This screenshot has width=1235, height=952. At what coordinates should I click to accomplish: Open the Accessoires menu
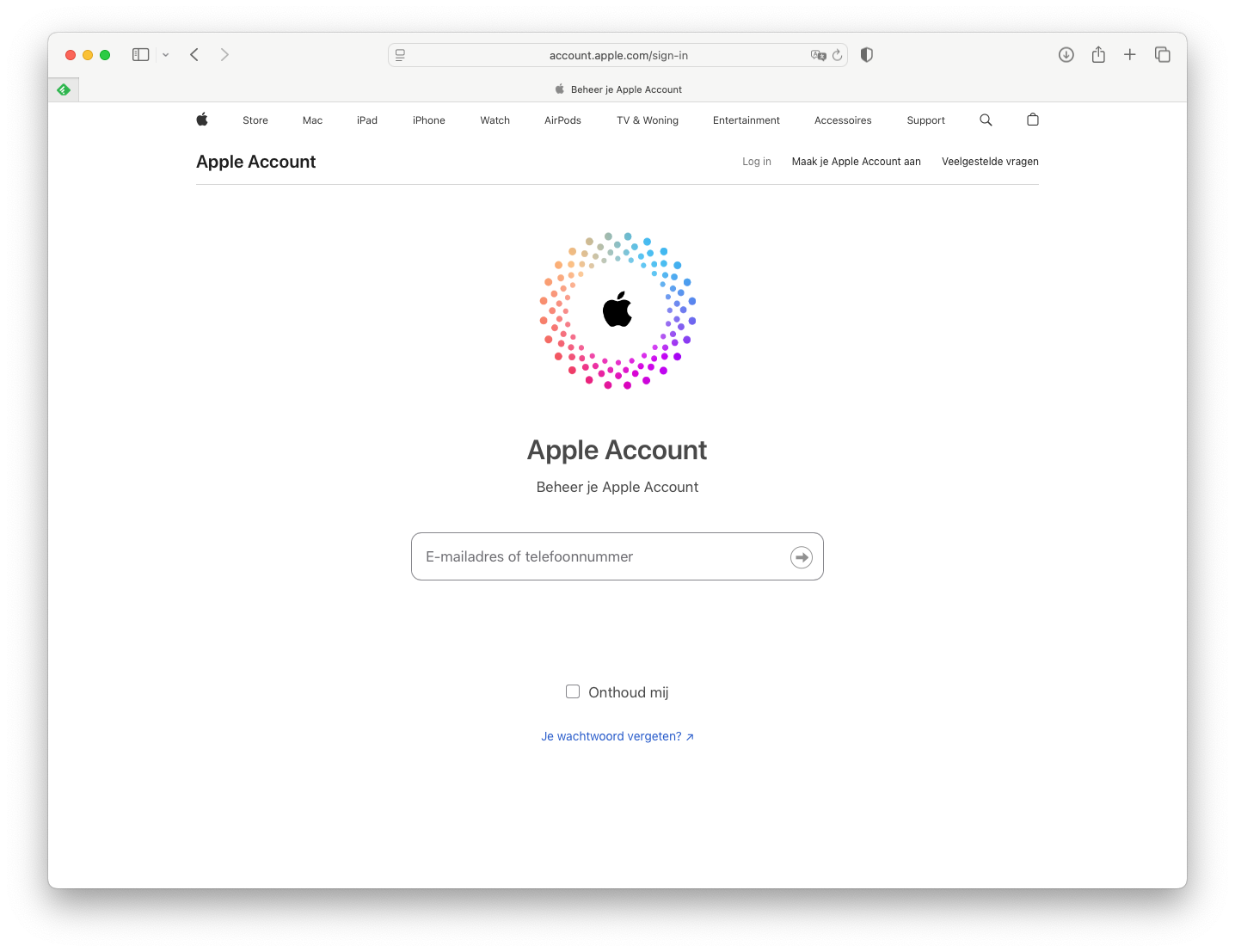[x=843, y=120]
